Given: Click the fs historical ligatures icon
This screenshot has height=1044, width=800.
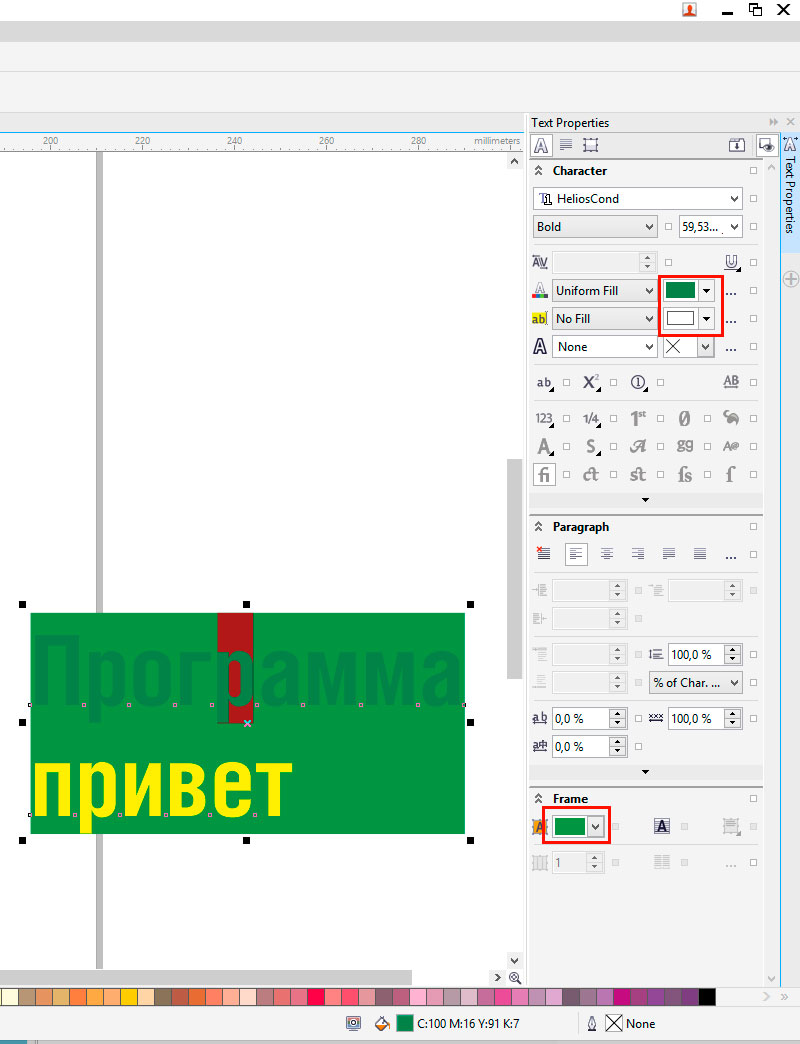Looking at the screenshot, I should click(684, 474).
